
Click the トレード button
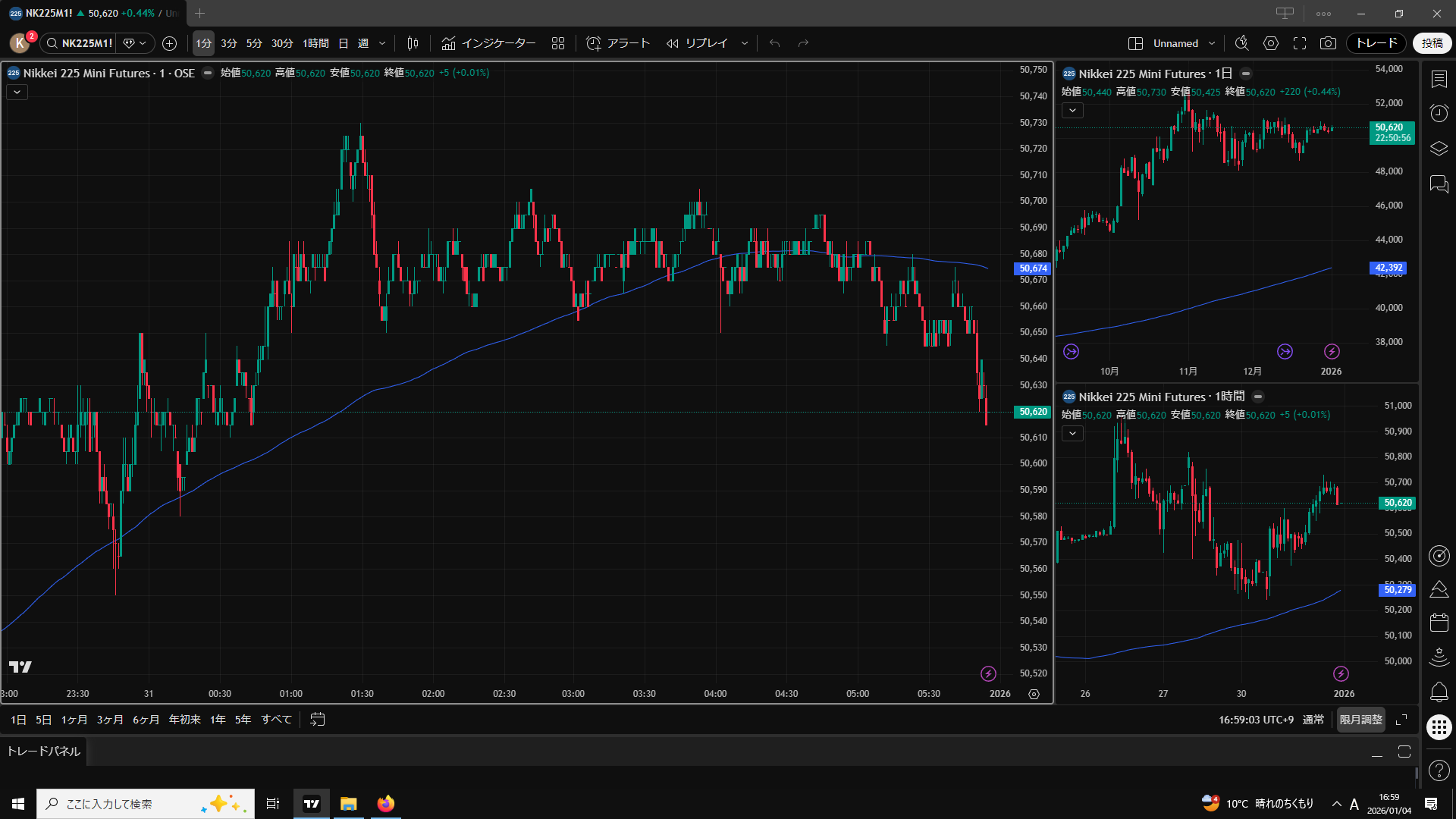(x=1376, y=43)
